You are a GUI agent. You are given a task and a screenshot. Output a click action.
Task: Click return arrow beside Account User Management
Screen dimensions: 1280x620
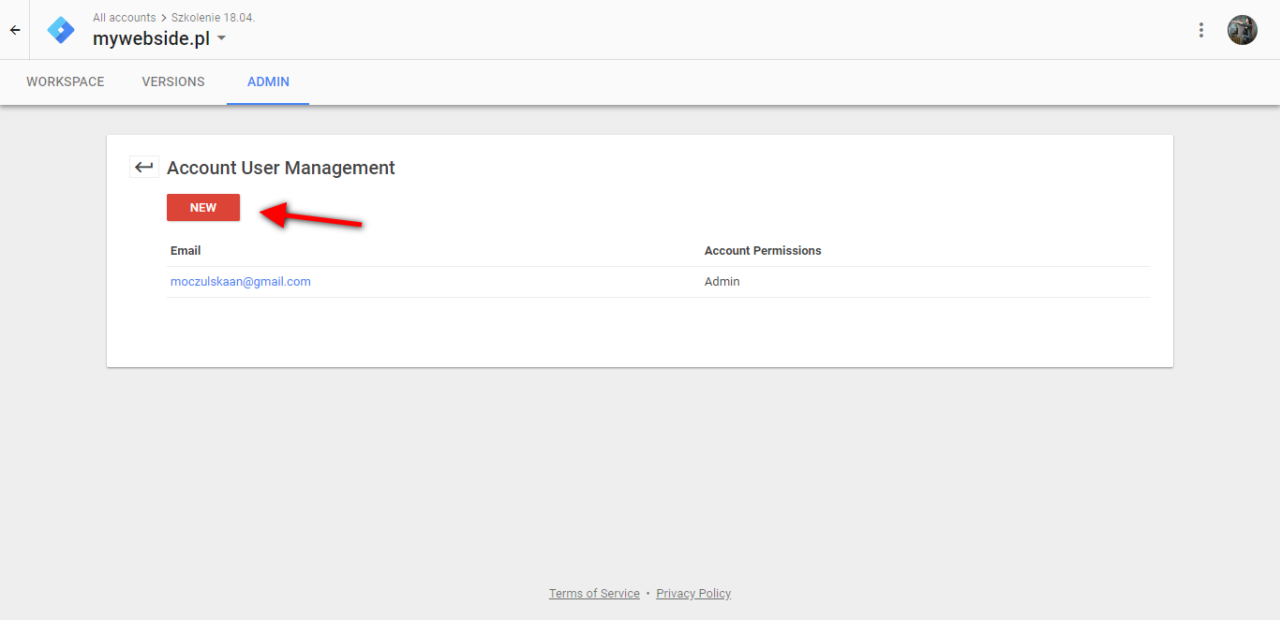click(x=144, y=167)
